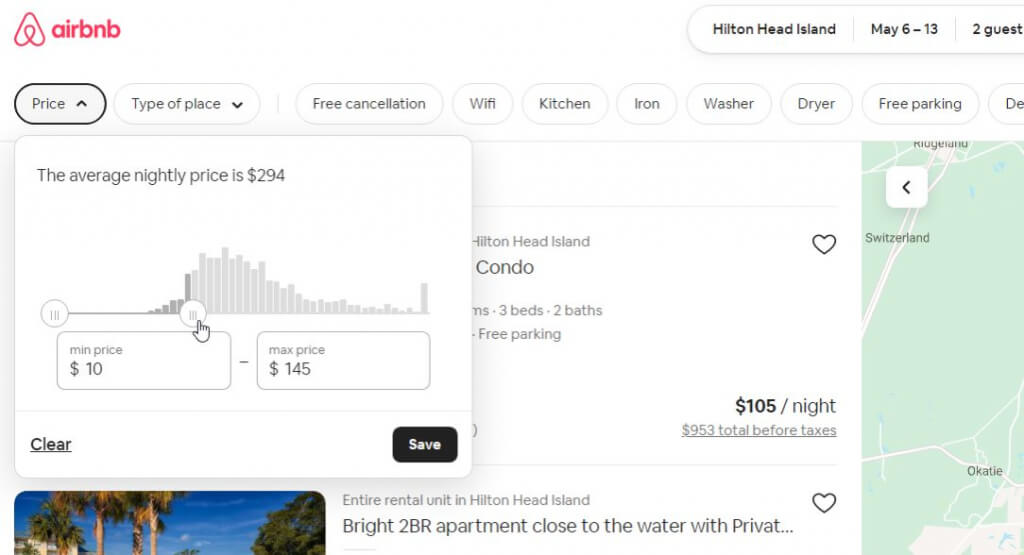The width and height of the screenshot is (1024, 555).
Task: Save the first condo listing with heart icon
Action: 823,244
